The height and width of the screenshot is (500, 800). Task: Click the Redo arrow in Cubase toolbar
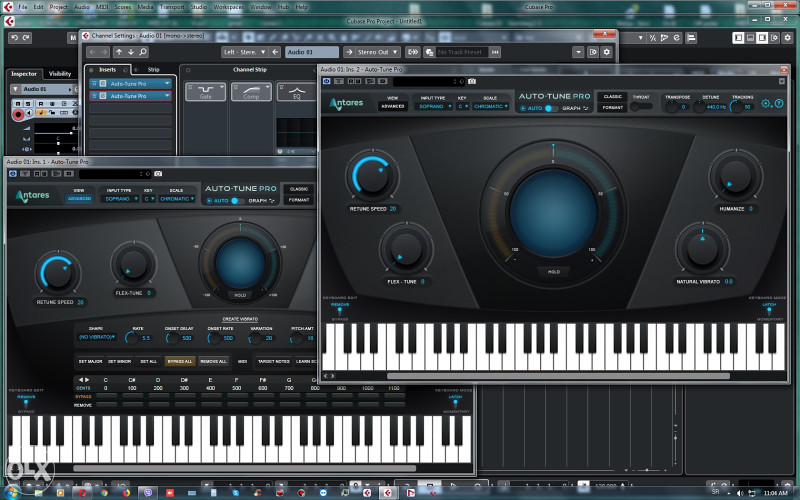26,38
